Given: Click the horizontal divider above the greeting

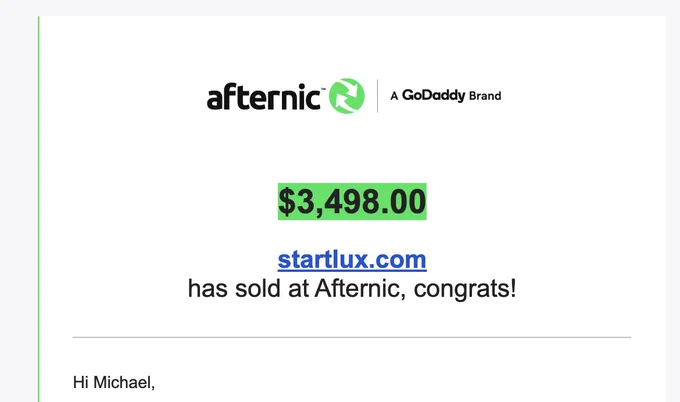Looking at the screenshot, I should 352,337.
